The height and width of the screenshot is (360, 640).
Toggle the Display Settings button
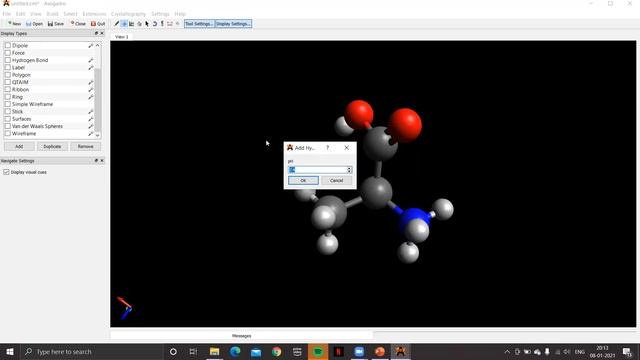[233, 24]
